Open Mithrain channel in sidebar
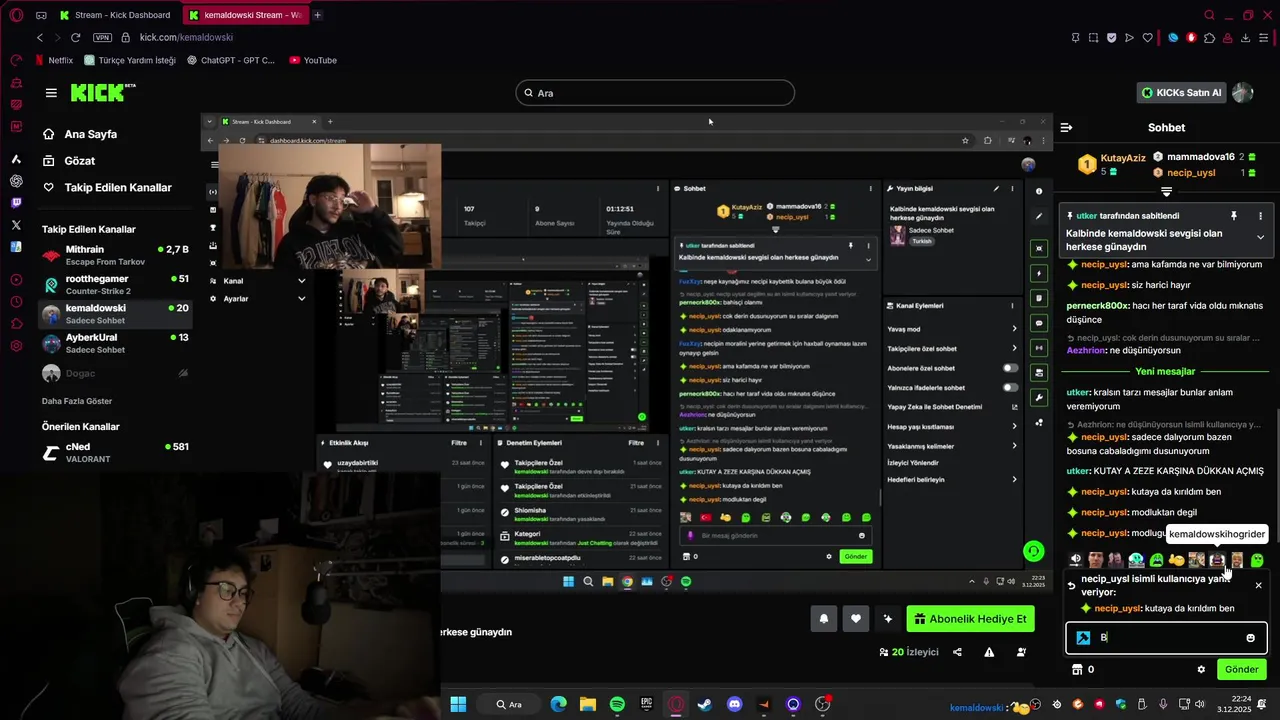The width and height of the screenshot is (1280, 720). pos(115,255)
